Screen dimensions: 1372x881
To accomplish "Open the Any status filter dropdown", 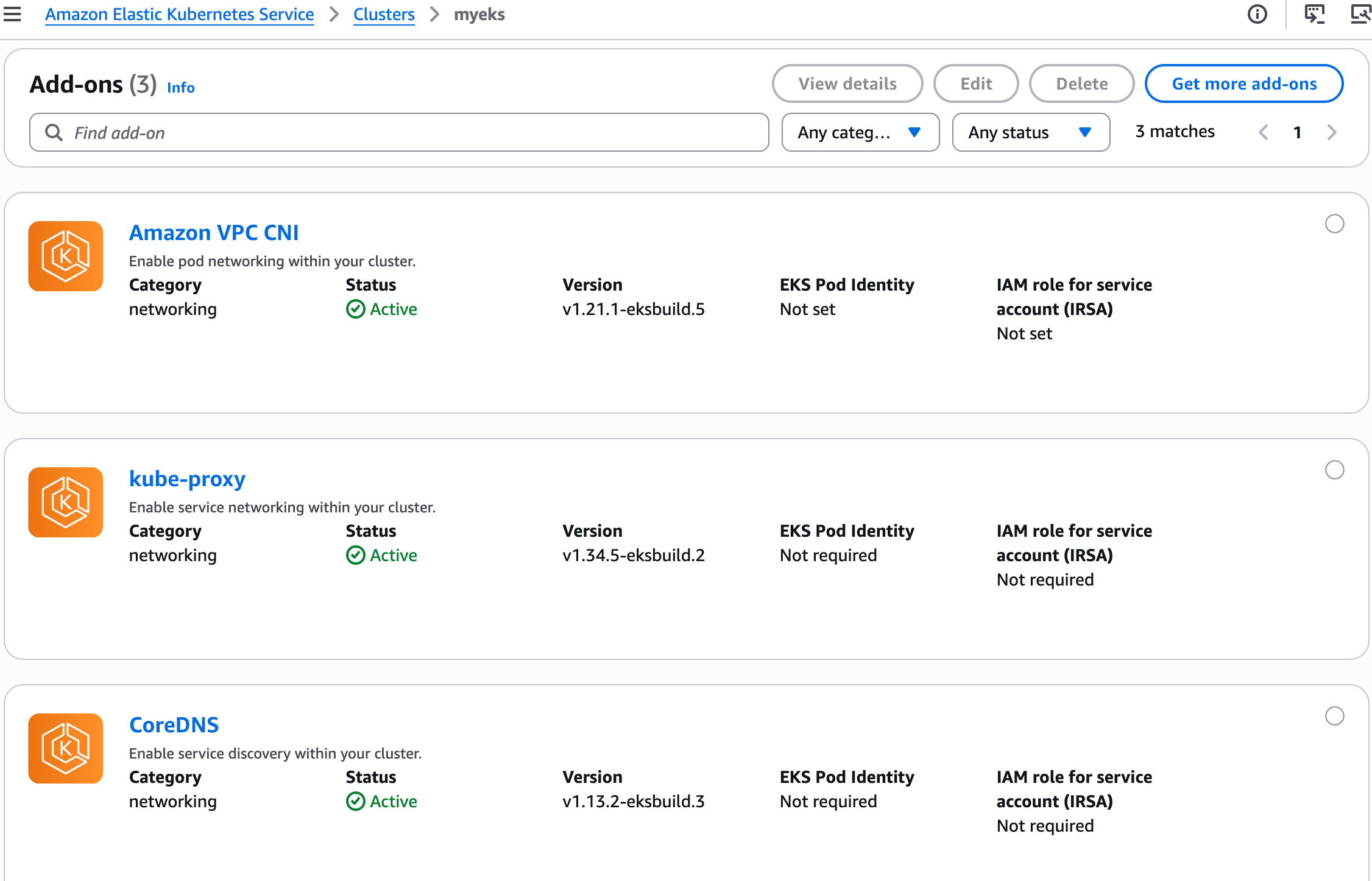I will point(1030,132).
